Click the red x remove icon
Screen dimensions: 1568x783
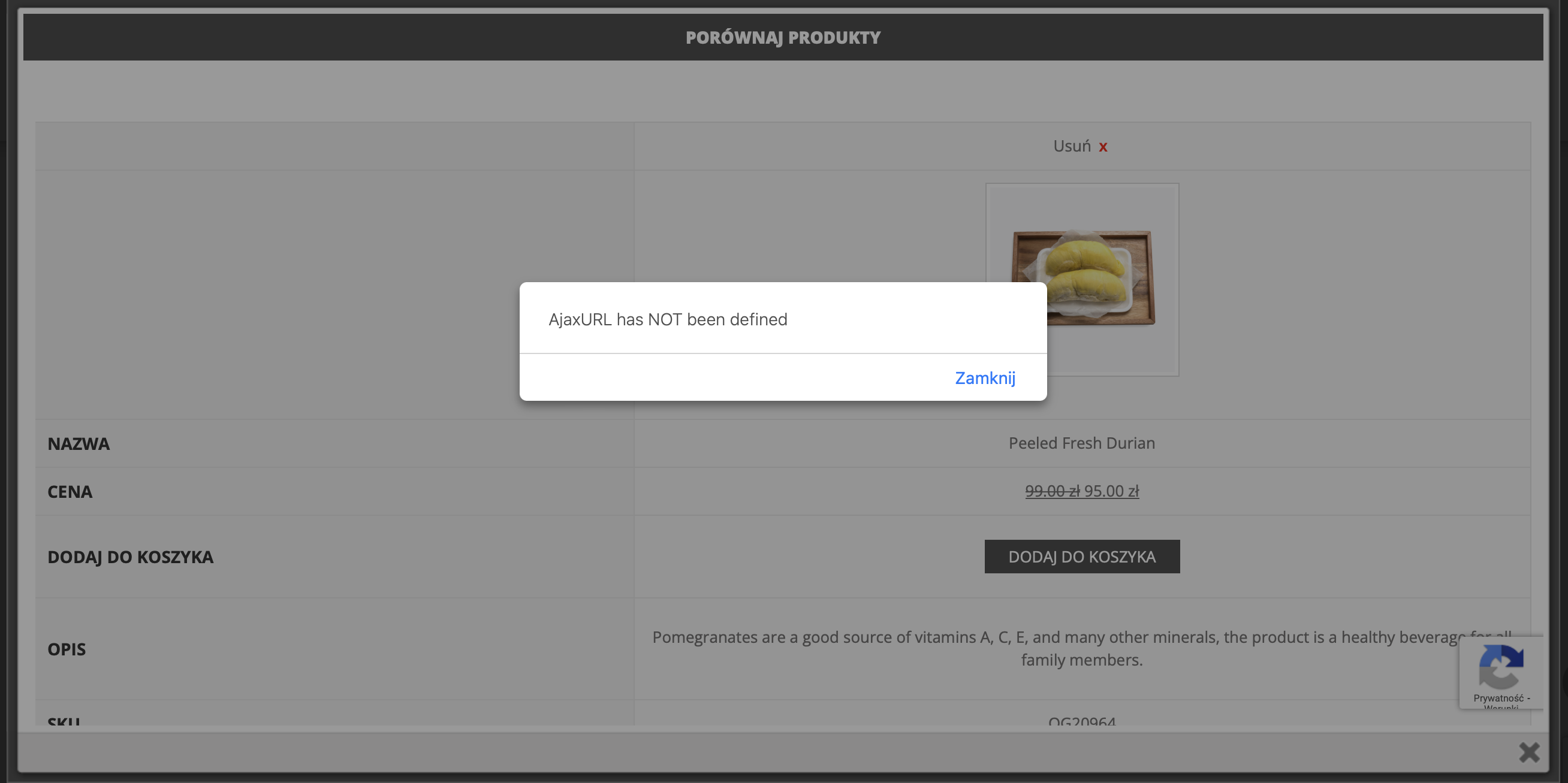(x=1103, y=147)
